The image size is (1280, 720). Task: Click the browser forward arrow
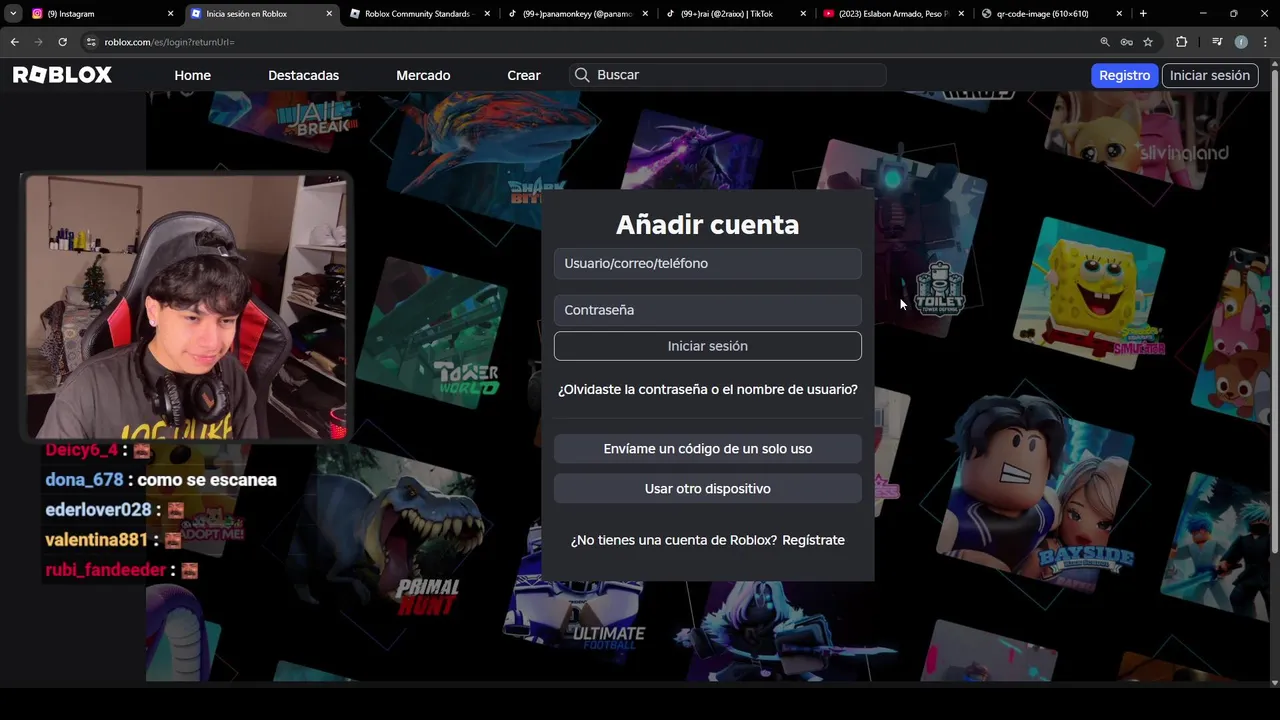click(x=38, y=42)
